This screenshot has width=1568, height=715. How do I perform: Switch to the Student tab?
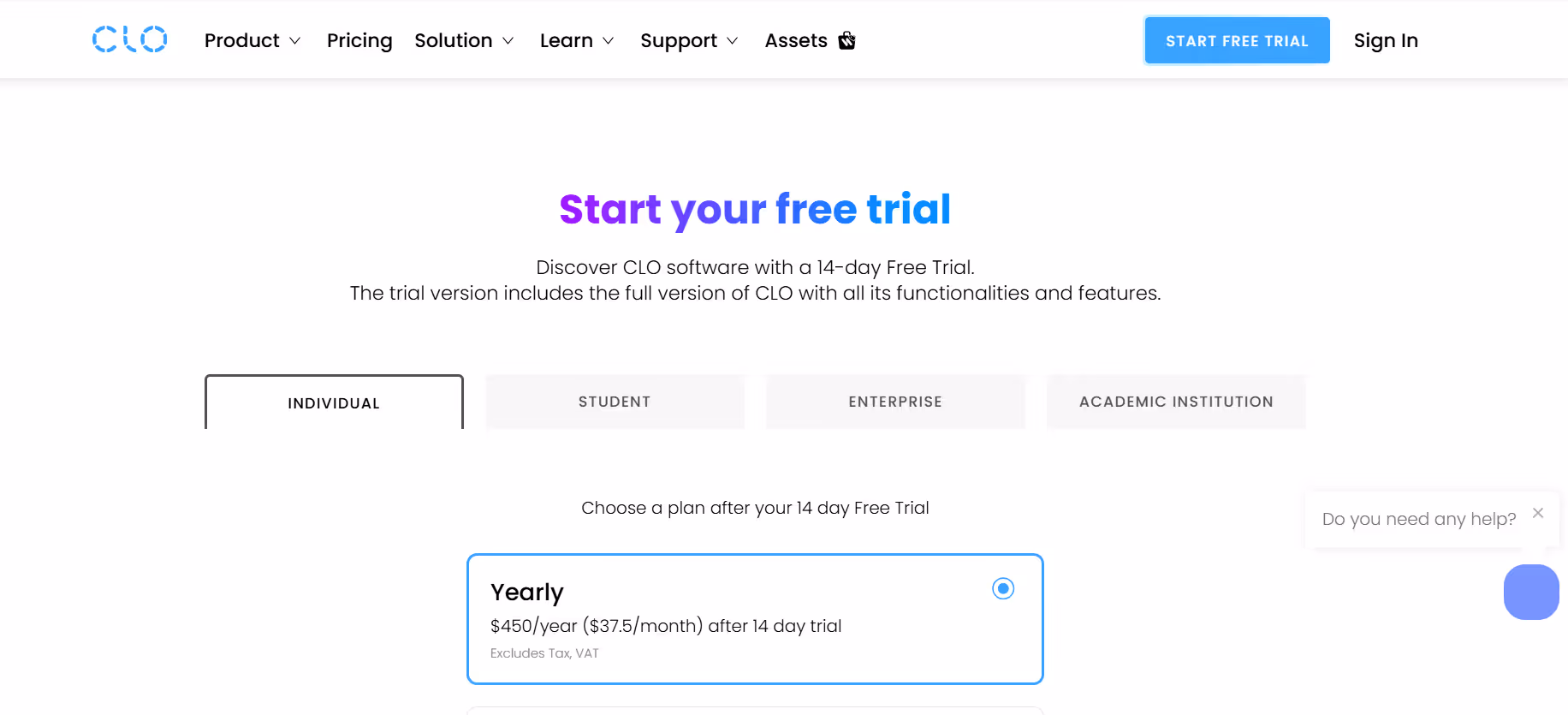pyautogui.click(x=615, y=402)
